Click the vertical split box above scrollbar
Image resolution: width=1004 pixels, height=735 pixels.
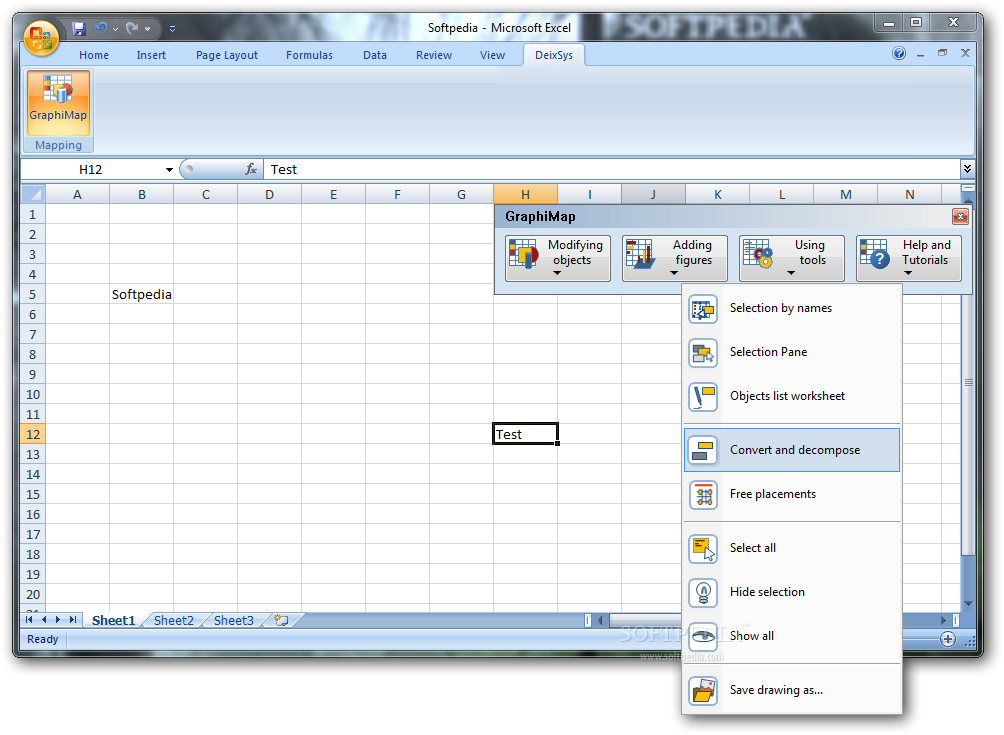click(x=968, y=188)
